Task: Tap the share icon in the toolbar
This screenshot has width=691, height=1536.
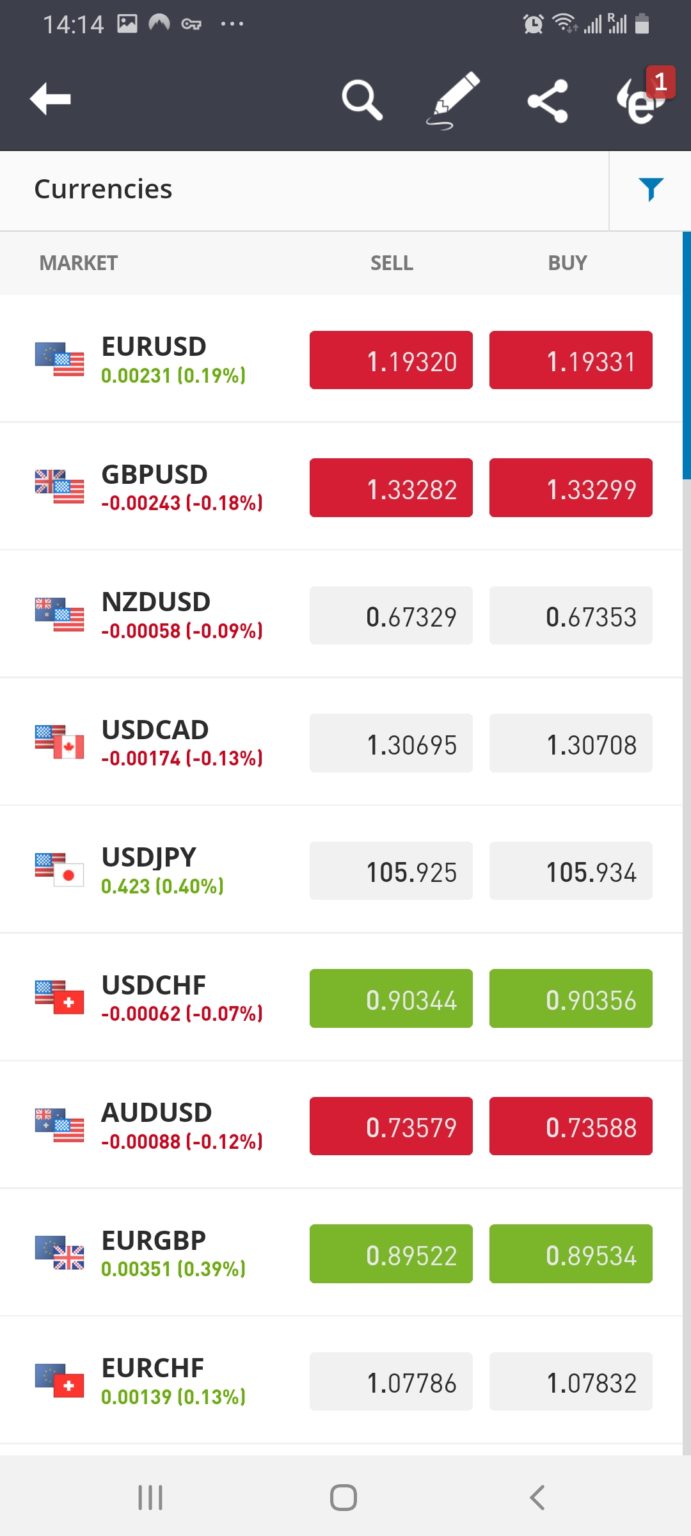Action: point(546,99)
